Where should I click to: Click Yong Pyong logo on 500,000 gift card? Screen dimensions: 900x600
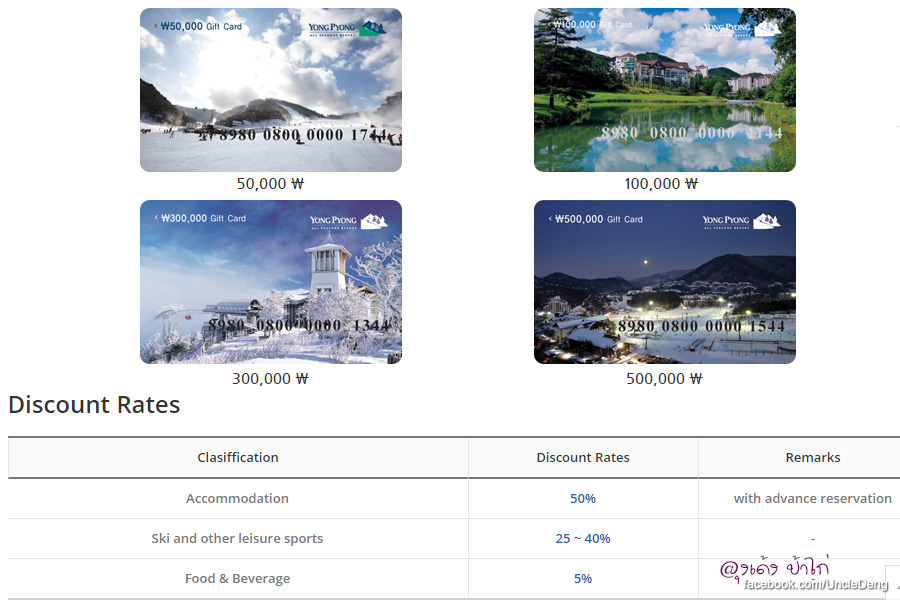point(741,221)
